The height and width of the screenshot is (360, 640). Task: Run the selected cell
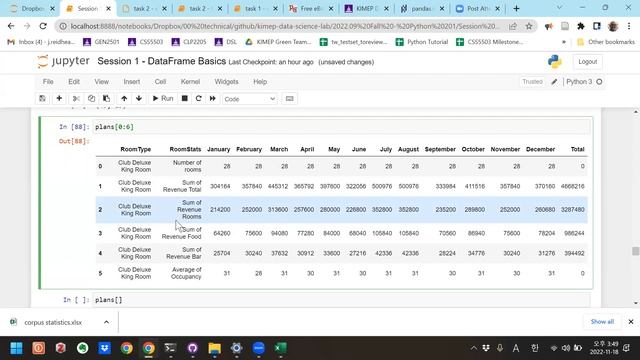pyautogui.click(x=162, y=98)
